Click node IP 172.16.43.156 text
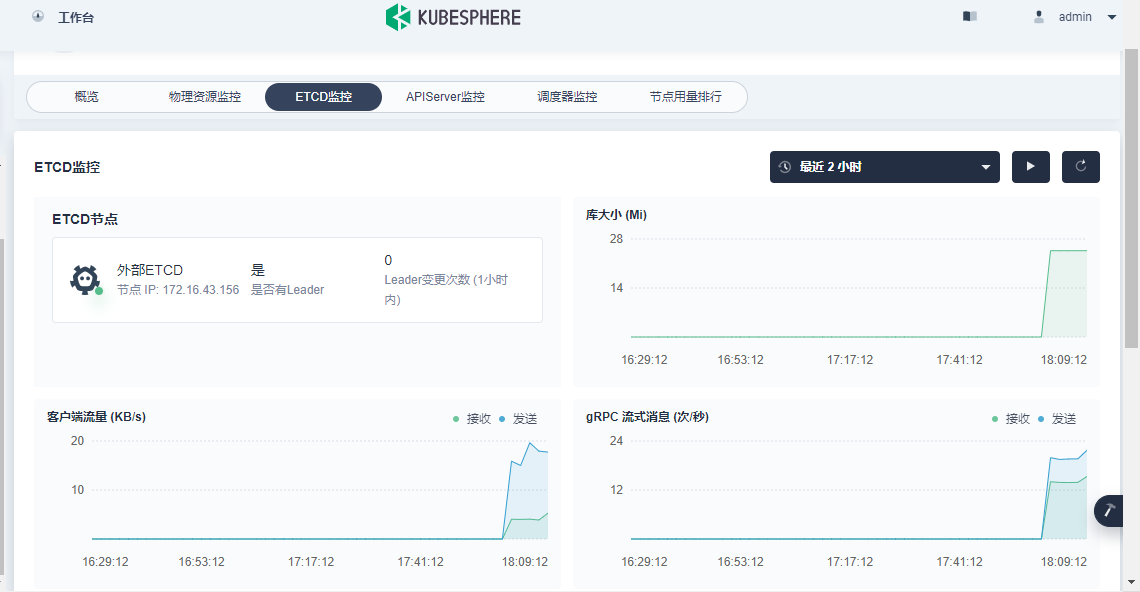Viewport: 1140px width, 592px height. pos(178,289)
